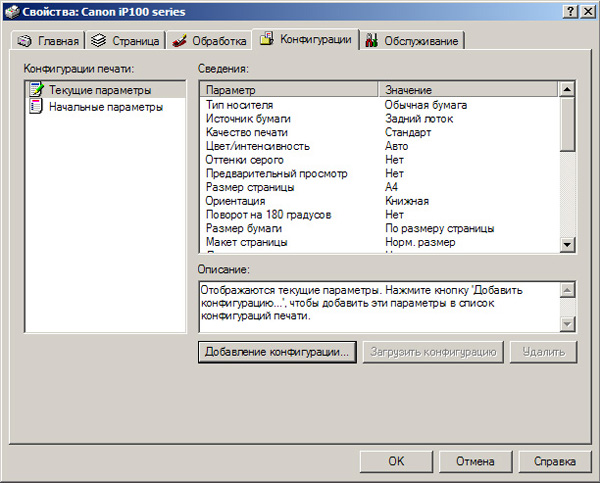Click the Обработка tab brush icon
600x483 pixels.
tap(179, 41)
